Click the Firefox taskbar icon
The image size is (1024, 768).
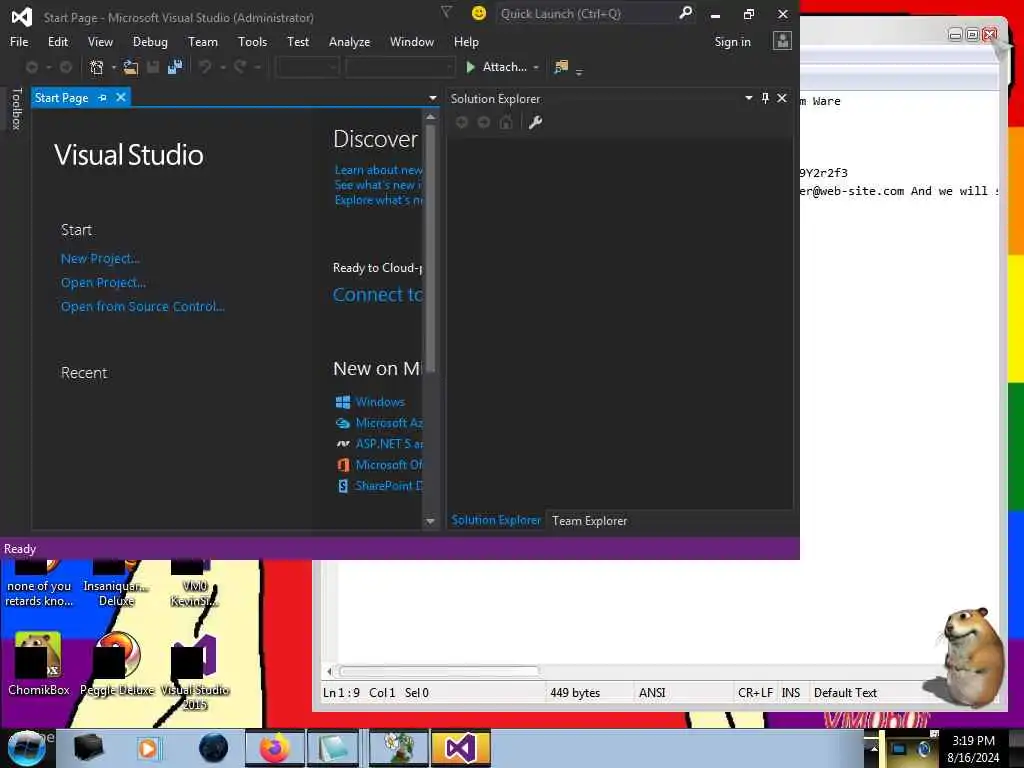pyautogui.click(x=274, y=748)
